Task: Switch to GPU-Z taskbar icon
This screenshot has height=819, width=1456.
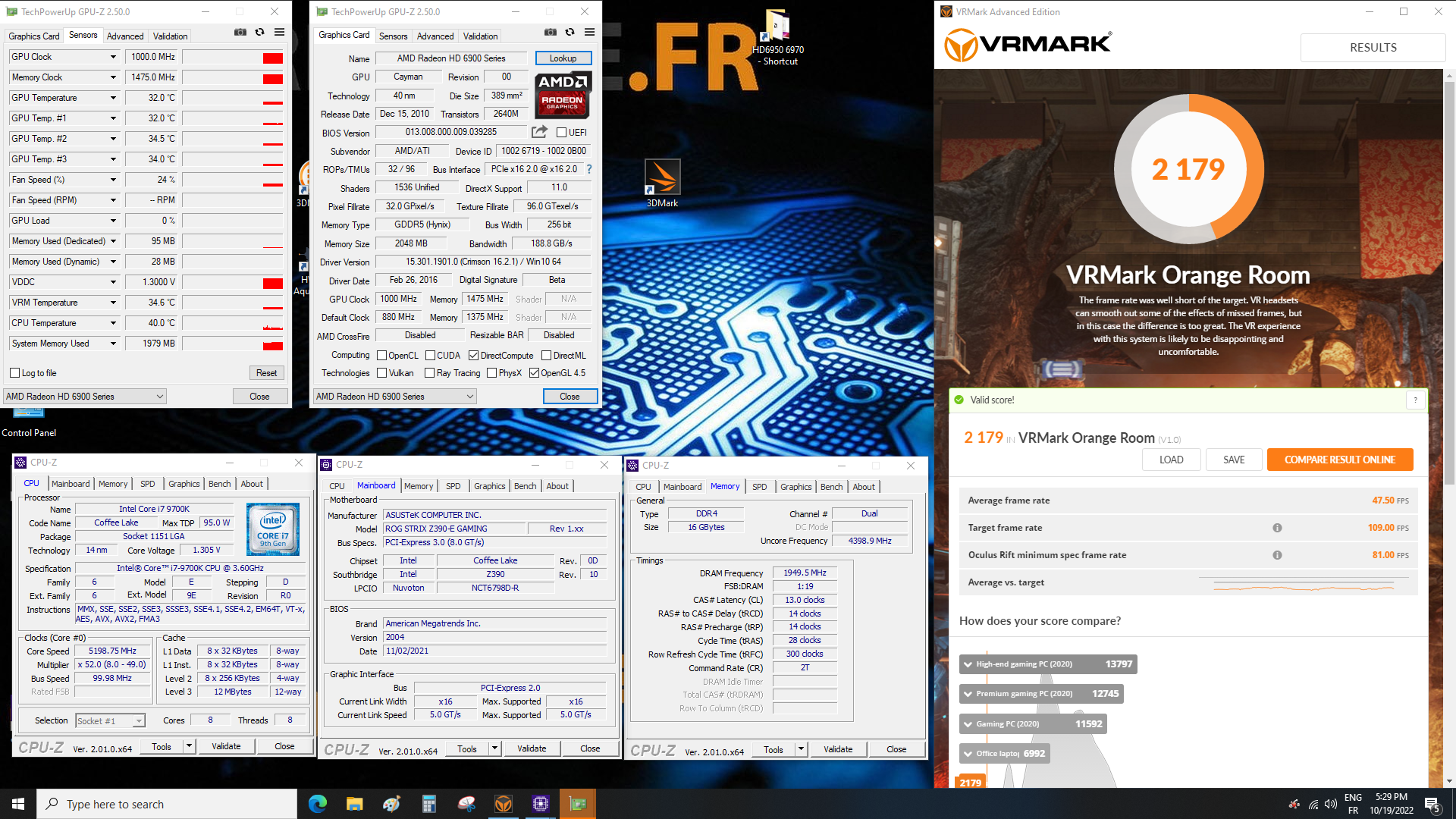Action: 577,804
